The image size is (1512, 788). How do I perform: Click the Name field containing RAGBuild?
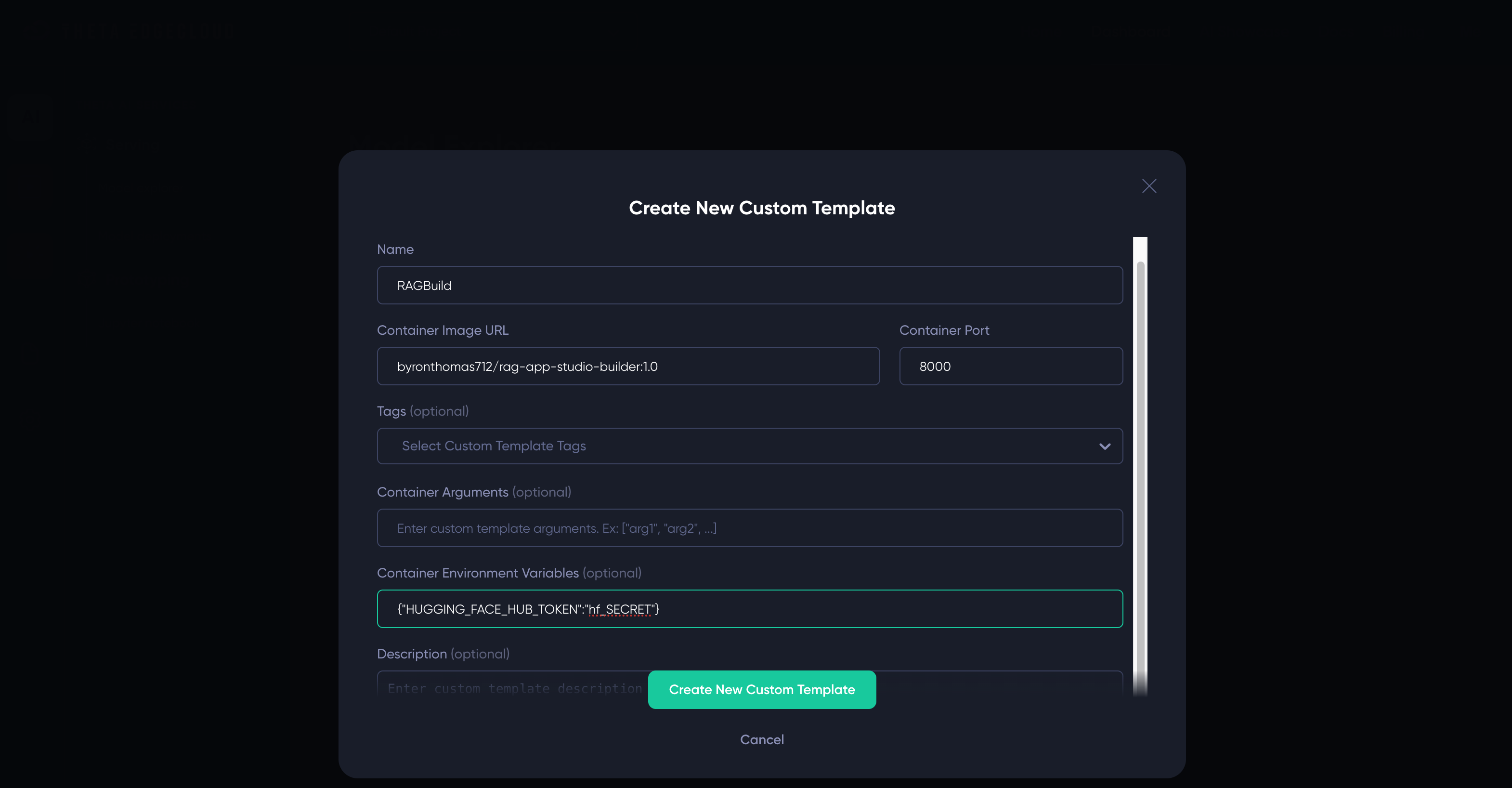[750, 285]
